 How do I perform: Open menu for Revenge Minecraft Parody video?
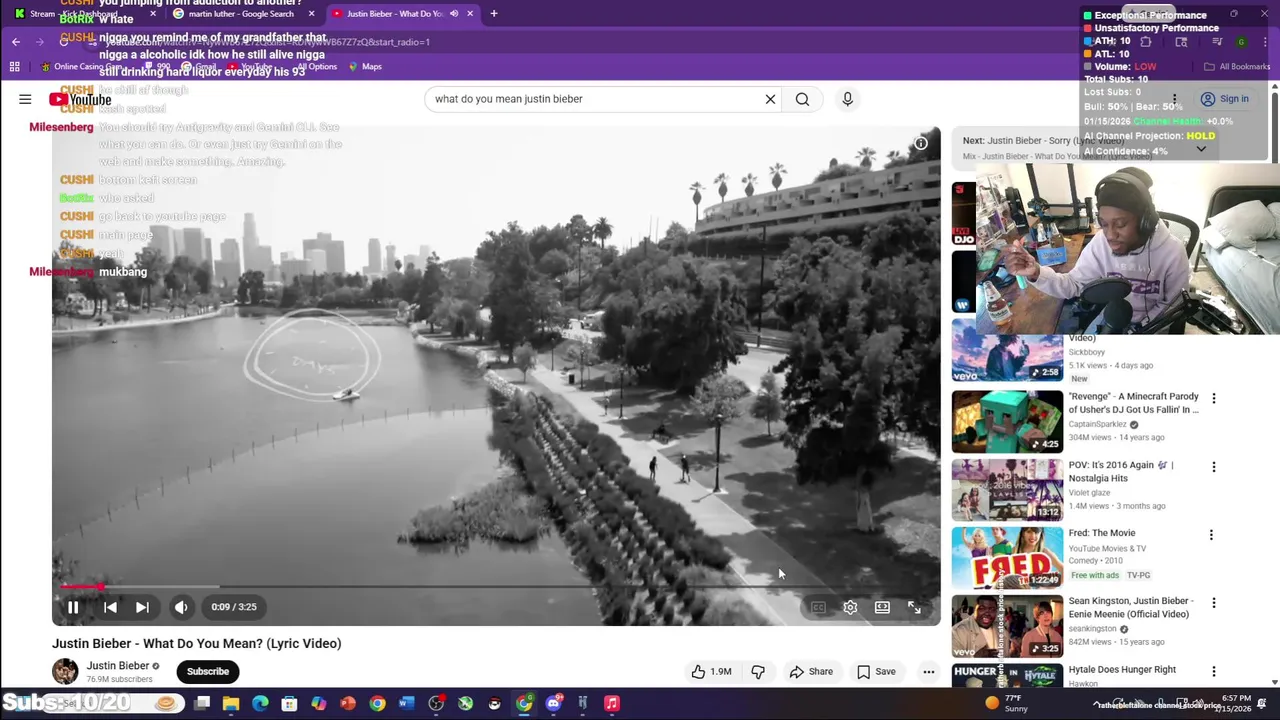point(1214,399)
